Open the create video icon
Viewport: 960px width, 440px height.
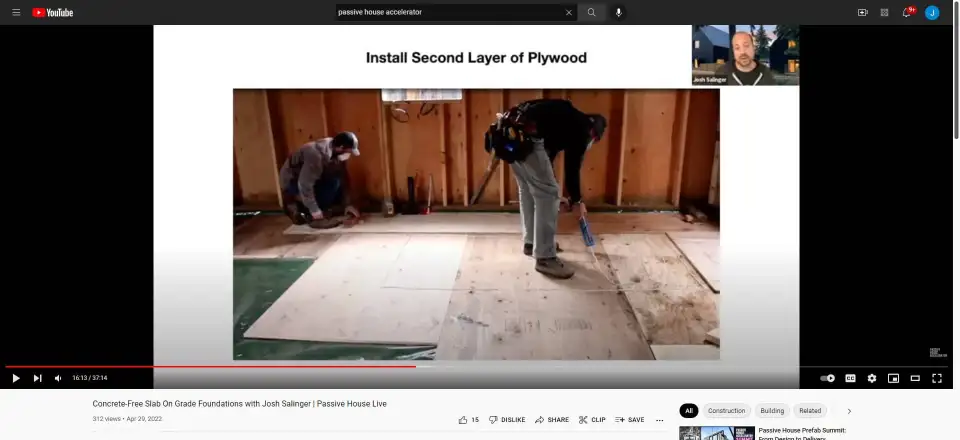[862, 12]
